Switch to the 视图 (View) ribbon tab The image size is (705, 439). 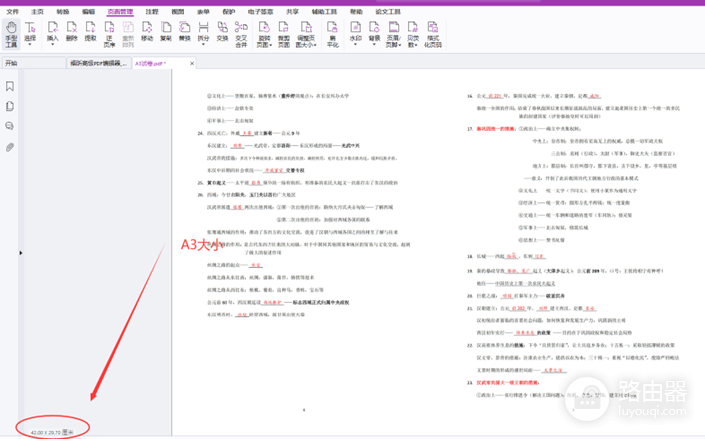click(178, 11)
